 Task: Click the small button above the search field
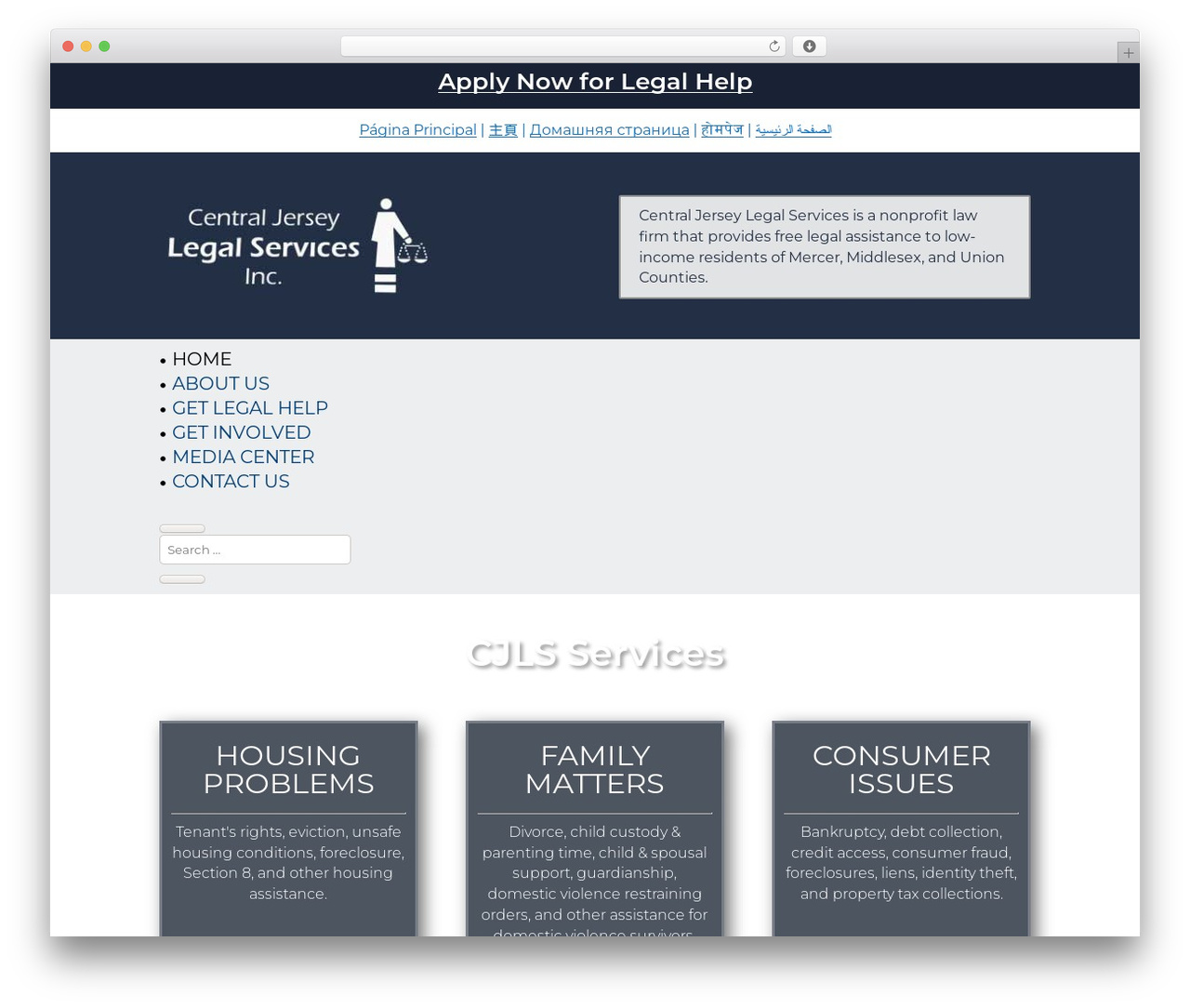182,528
